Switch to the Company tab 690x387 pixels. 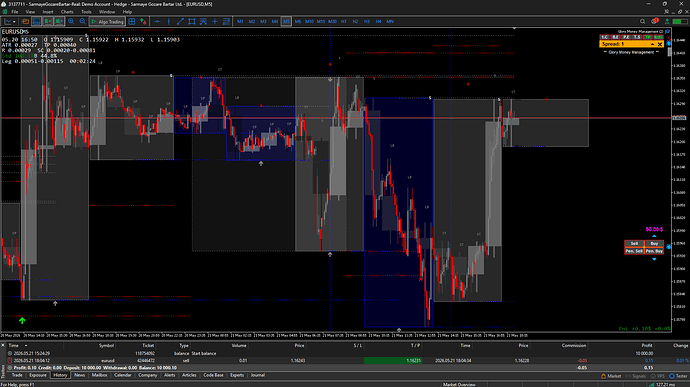(147, 375)
